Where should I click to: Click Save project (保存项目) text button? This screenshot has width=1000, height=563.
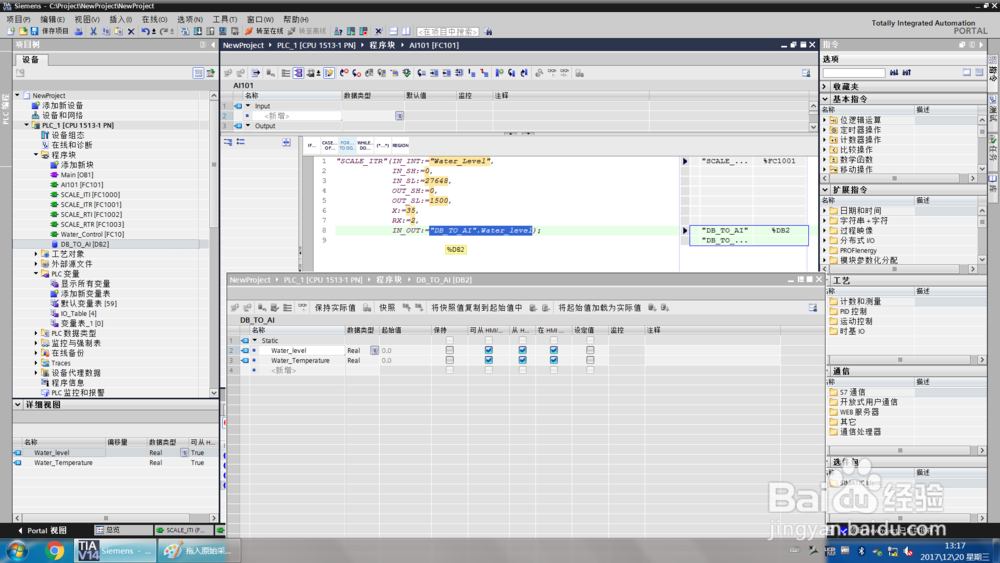click(x=55, y=31)
